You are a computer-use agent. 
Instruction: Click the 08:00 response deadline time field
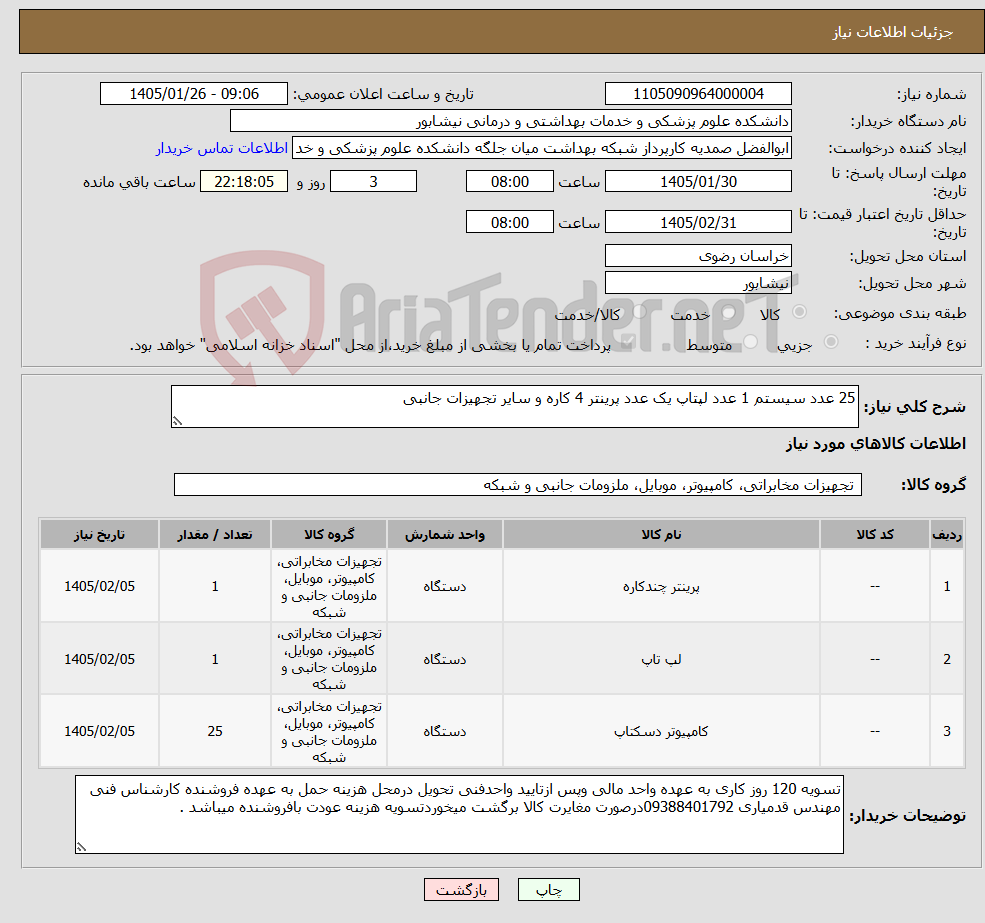pos(509,182)
